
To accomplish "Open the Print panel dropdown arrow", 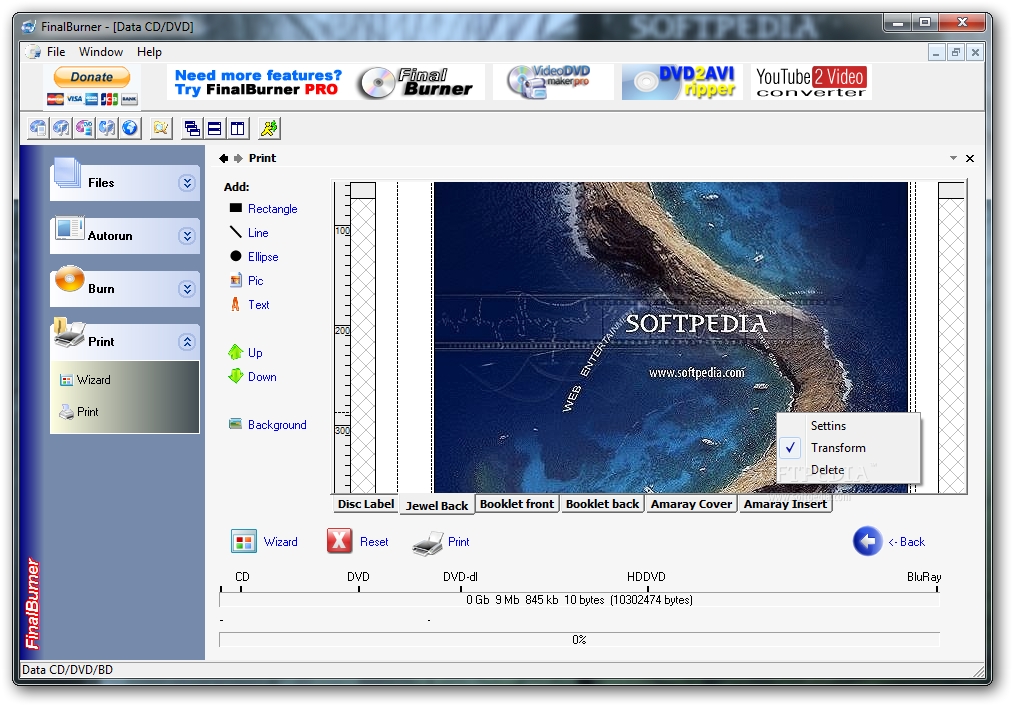I will pos(953,158).
